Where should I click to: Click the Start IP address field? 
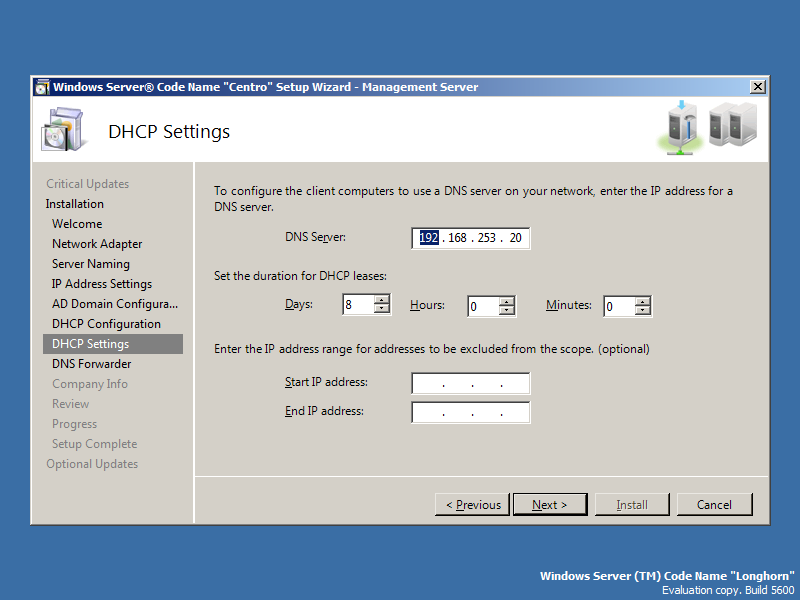point(470,383)
